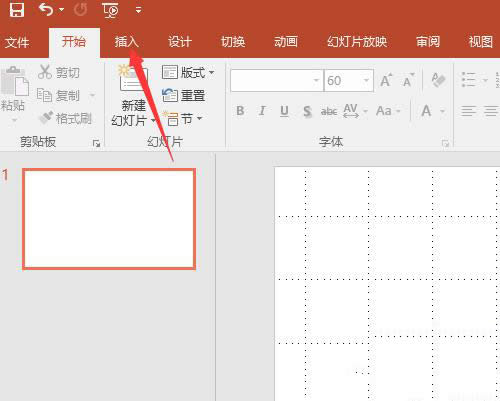
Task: Open the font size 60 dropdown
Action: click(x=366, y=80)
